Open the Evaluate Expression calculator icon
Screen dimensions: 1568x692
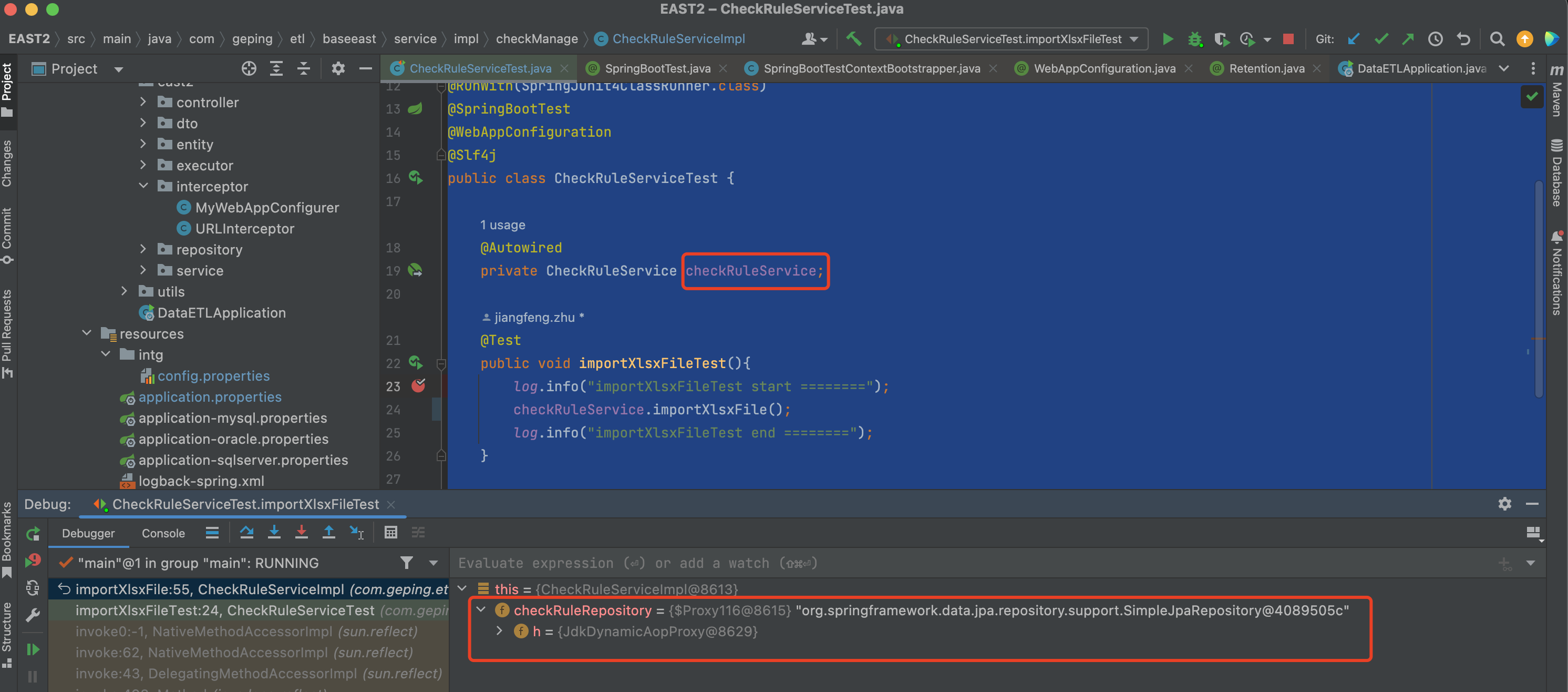pos(391,532)
